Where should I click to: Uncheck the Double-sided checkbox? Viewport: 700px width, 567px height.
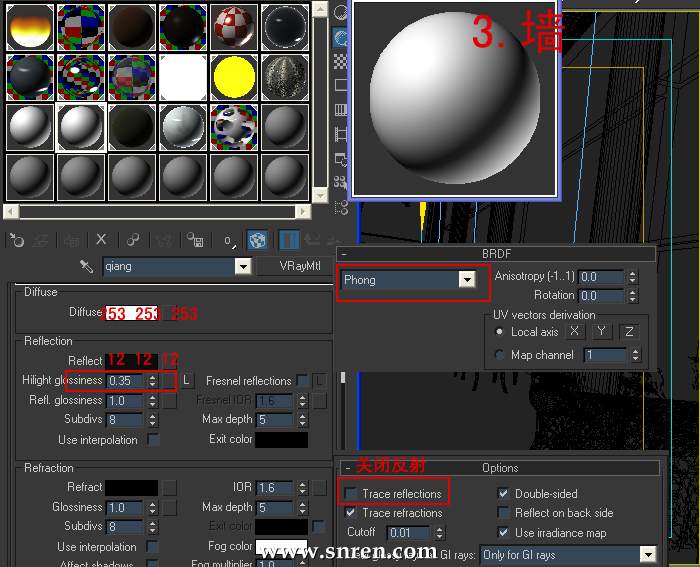pos(503,494)
